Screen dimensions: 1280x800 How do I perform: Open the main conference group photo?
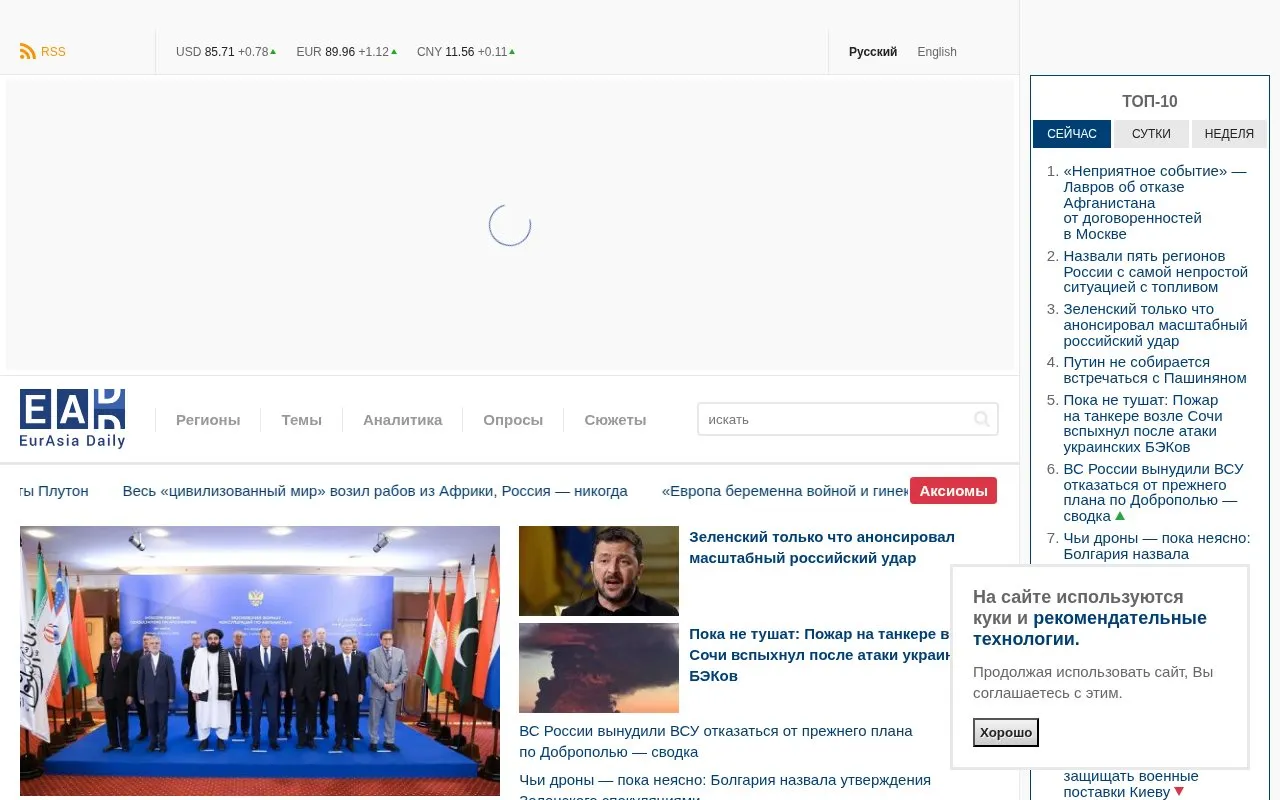[260, 661]
